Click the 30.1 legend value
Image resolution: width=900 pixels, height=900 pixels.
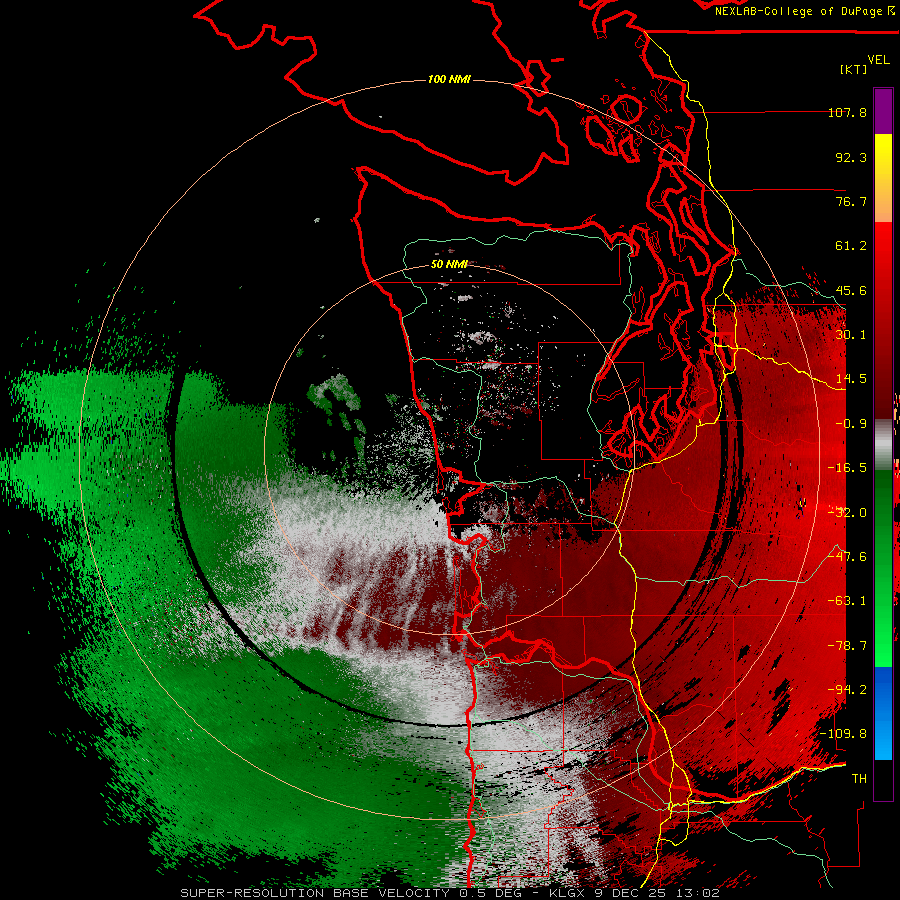[x=851, y=335]
